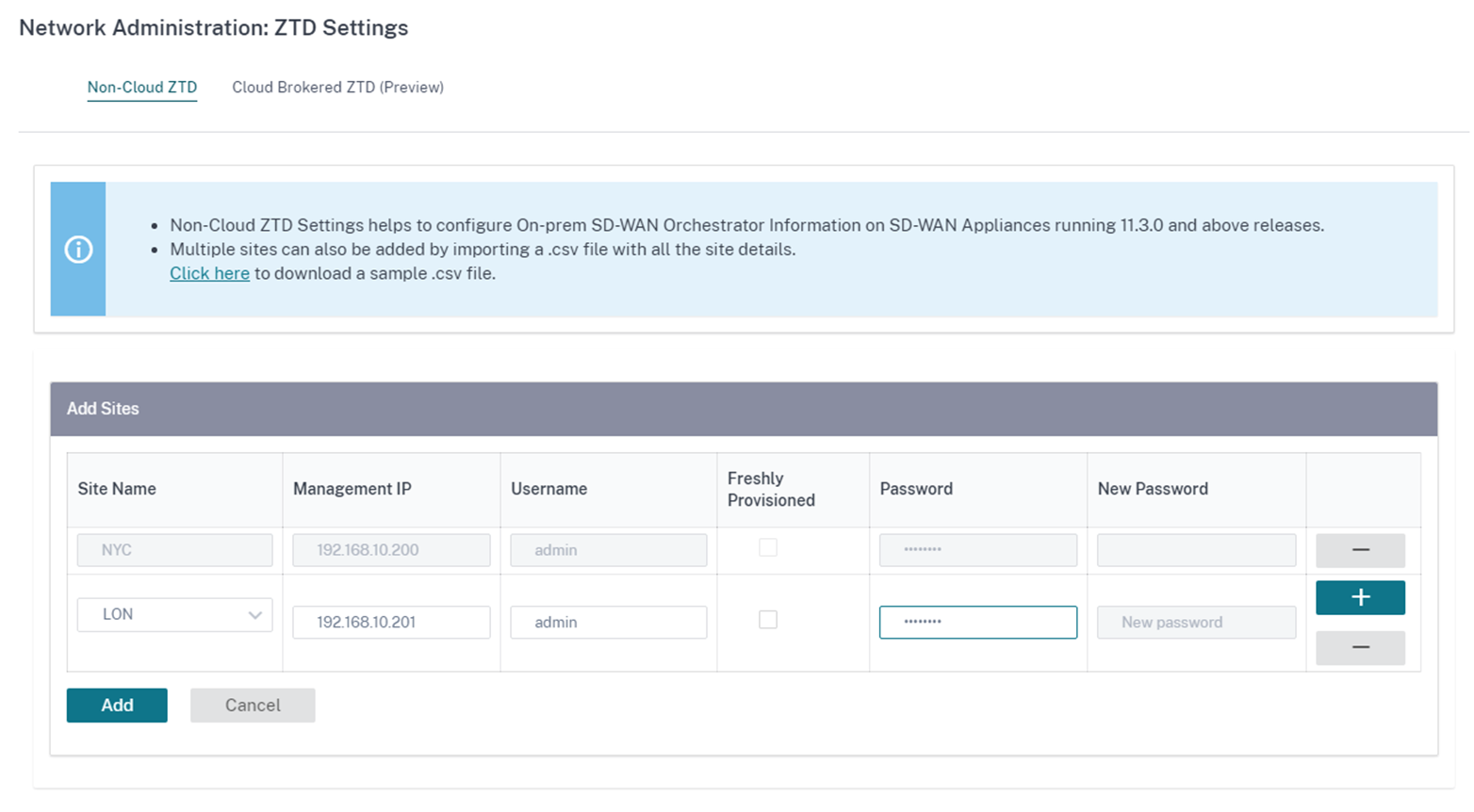Screen dimensions: 1474x812
Task: Click the info icon in the blue banner
Action: [x=78, y=250]
